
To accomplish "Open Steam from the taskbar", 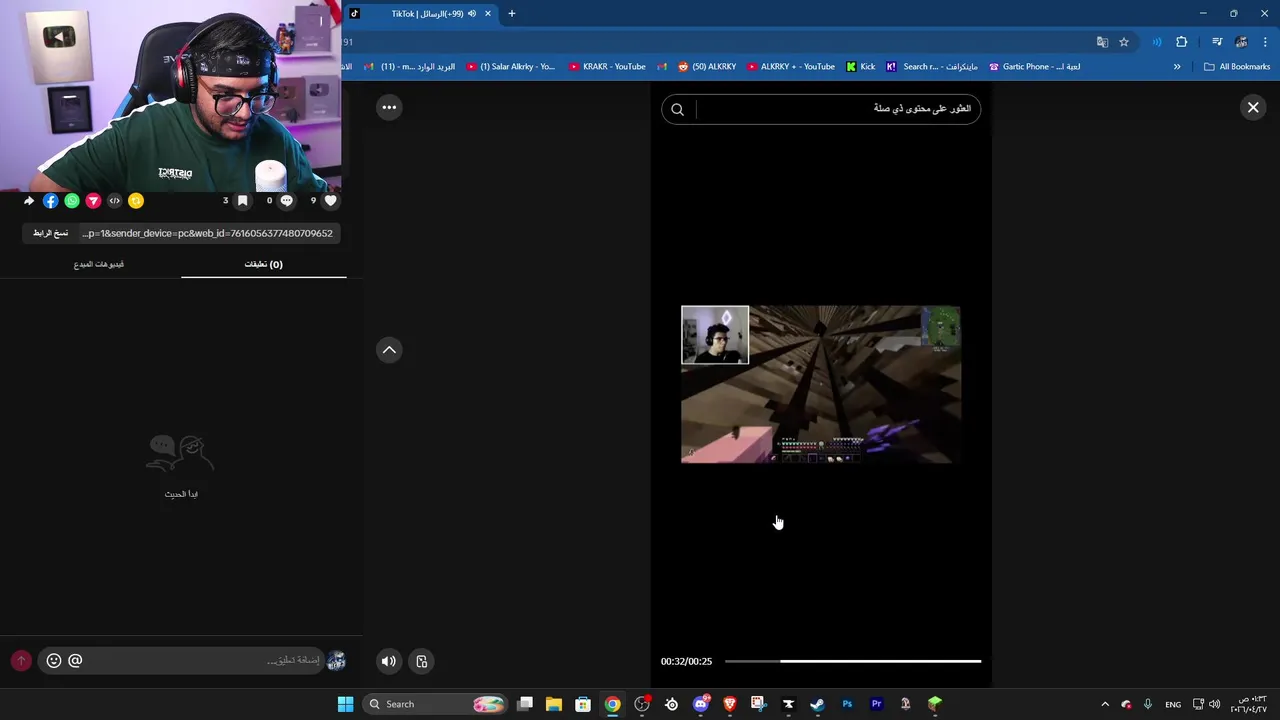I will tap(817, 704).
